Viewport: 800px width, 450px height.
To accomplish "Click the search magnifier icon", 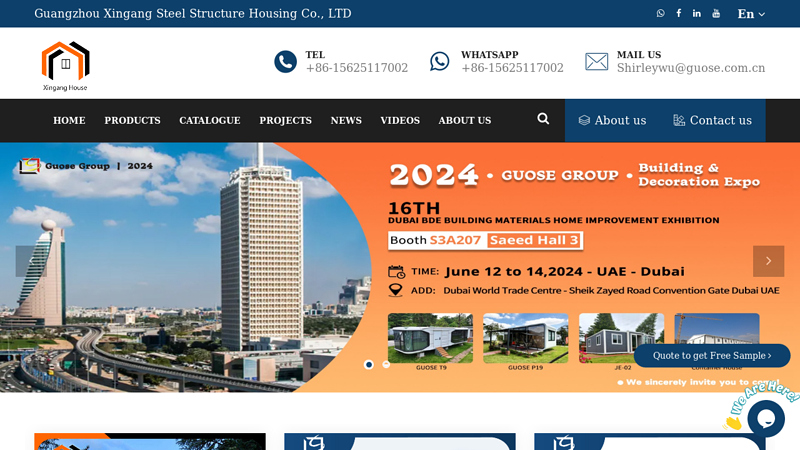I will (543, 119).
